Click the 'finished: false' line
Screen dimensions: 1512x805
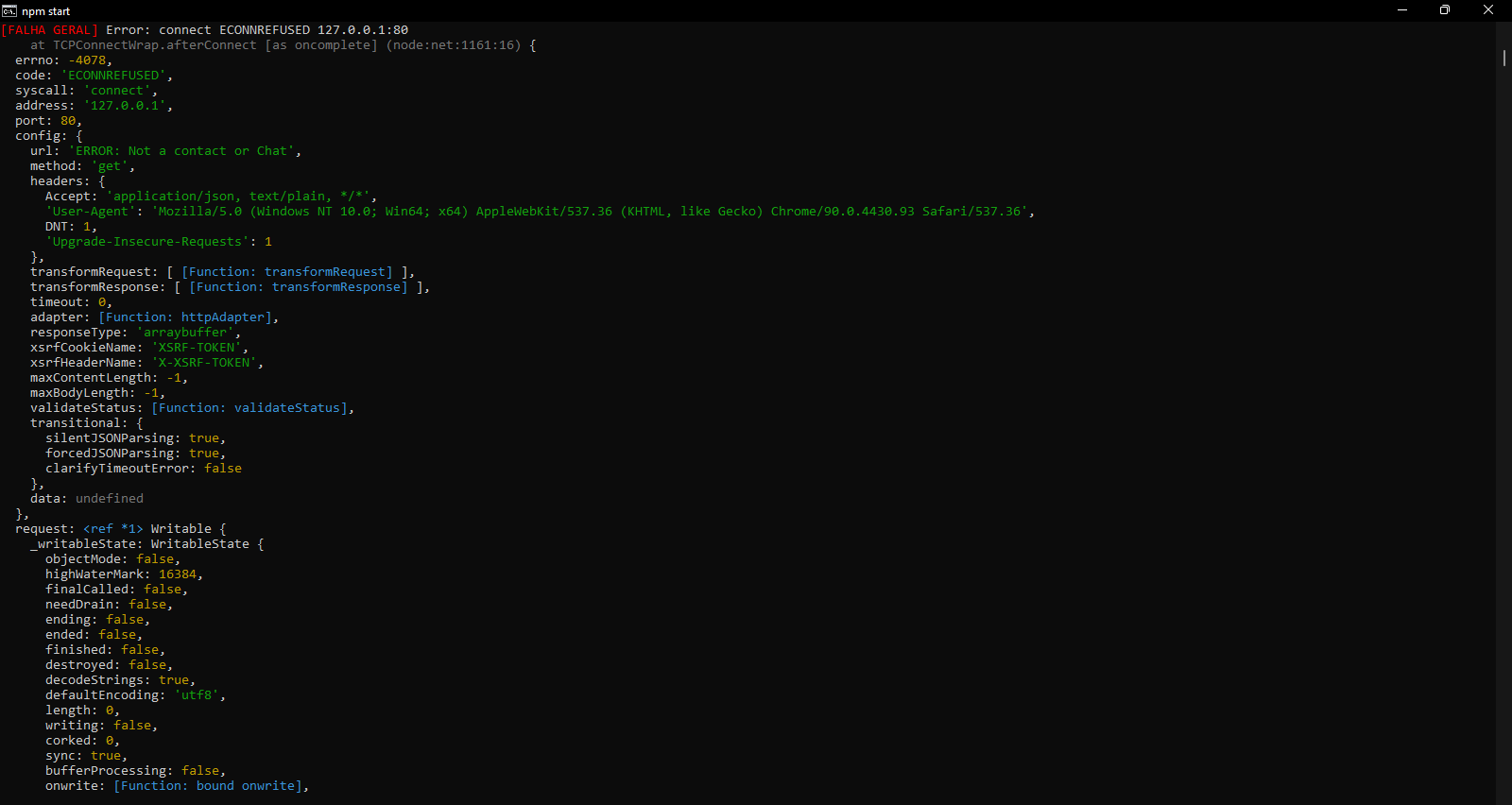[104, 650]
